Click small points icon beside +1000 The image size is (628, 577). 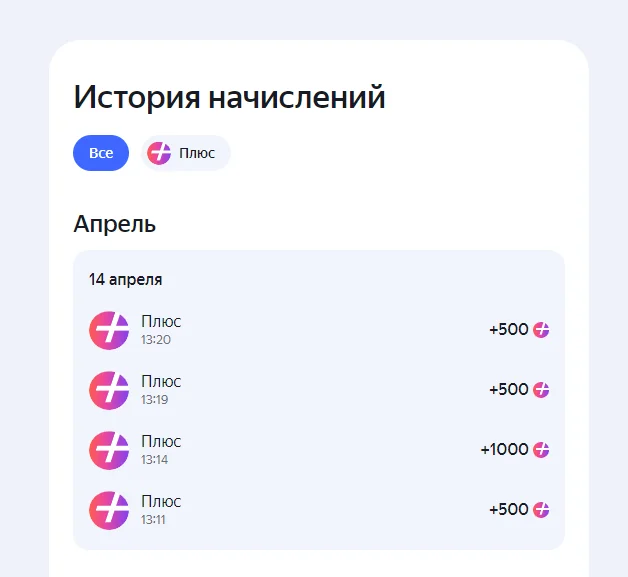coord(541,450)
